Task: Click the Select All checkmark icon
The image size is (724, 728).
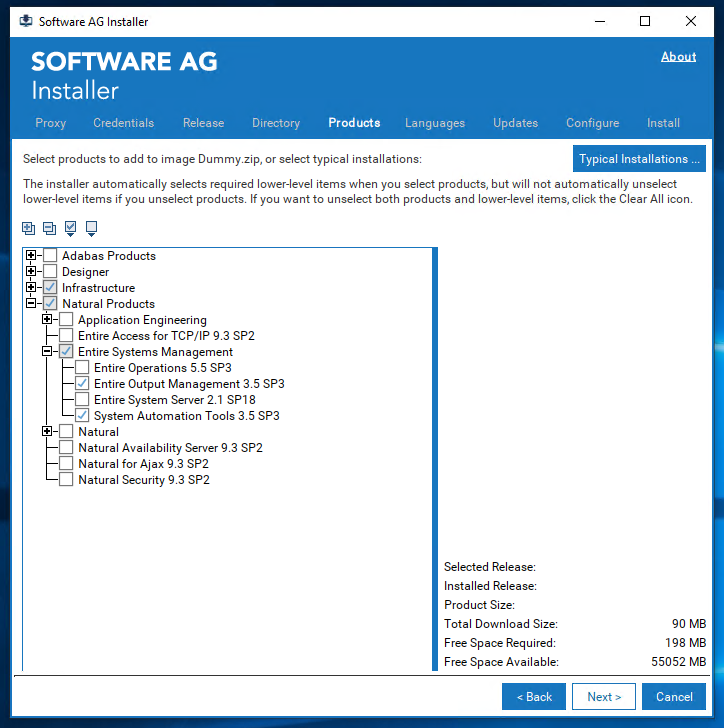Action: (70, 228)
